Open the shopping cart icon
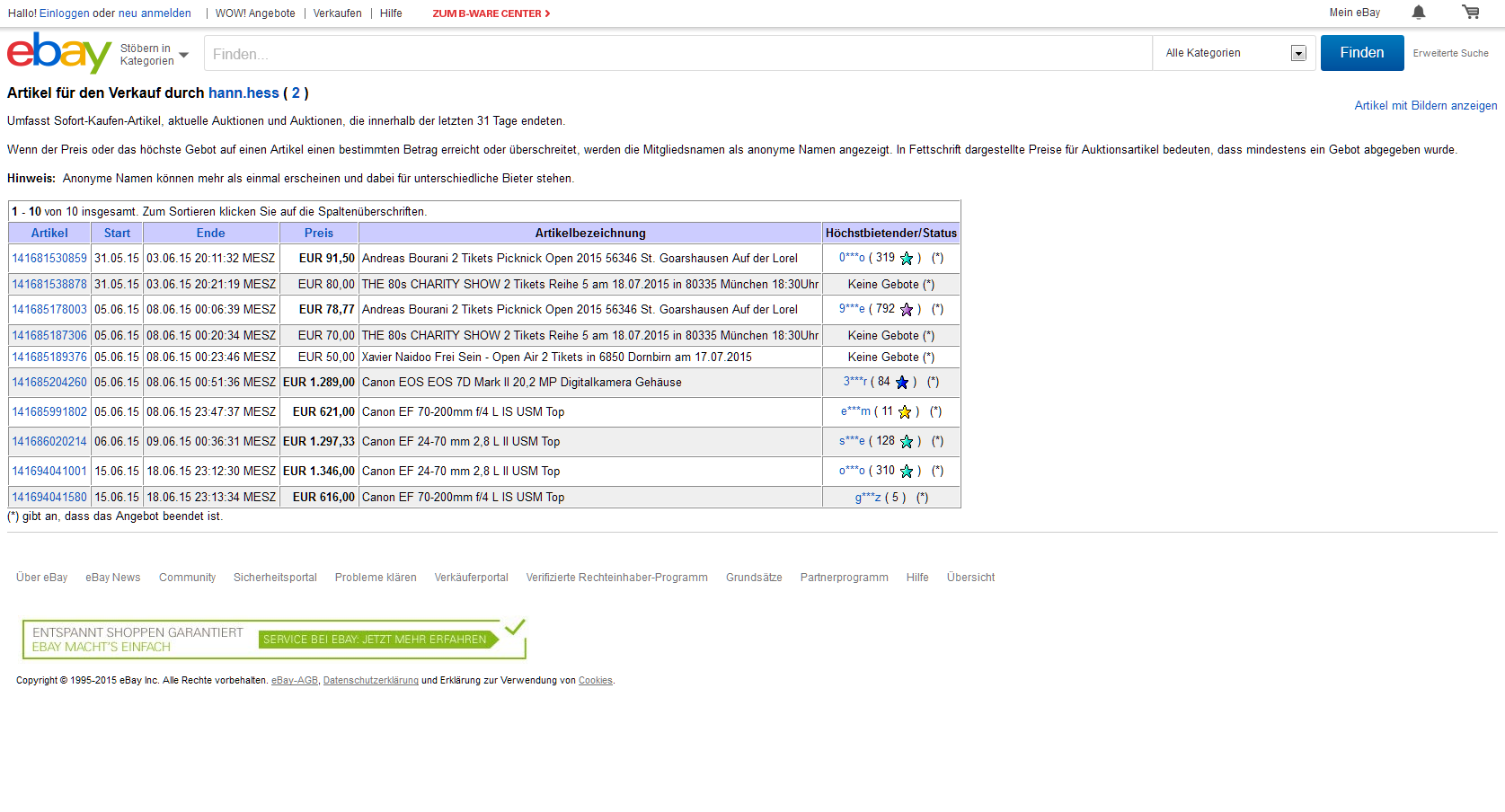 click(1471, 13)
